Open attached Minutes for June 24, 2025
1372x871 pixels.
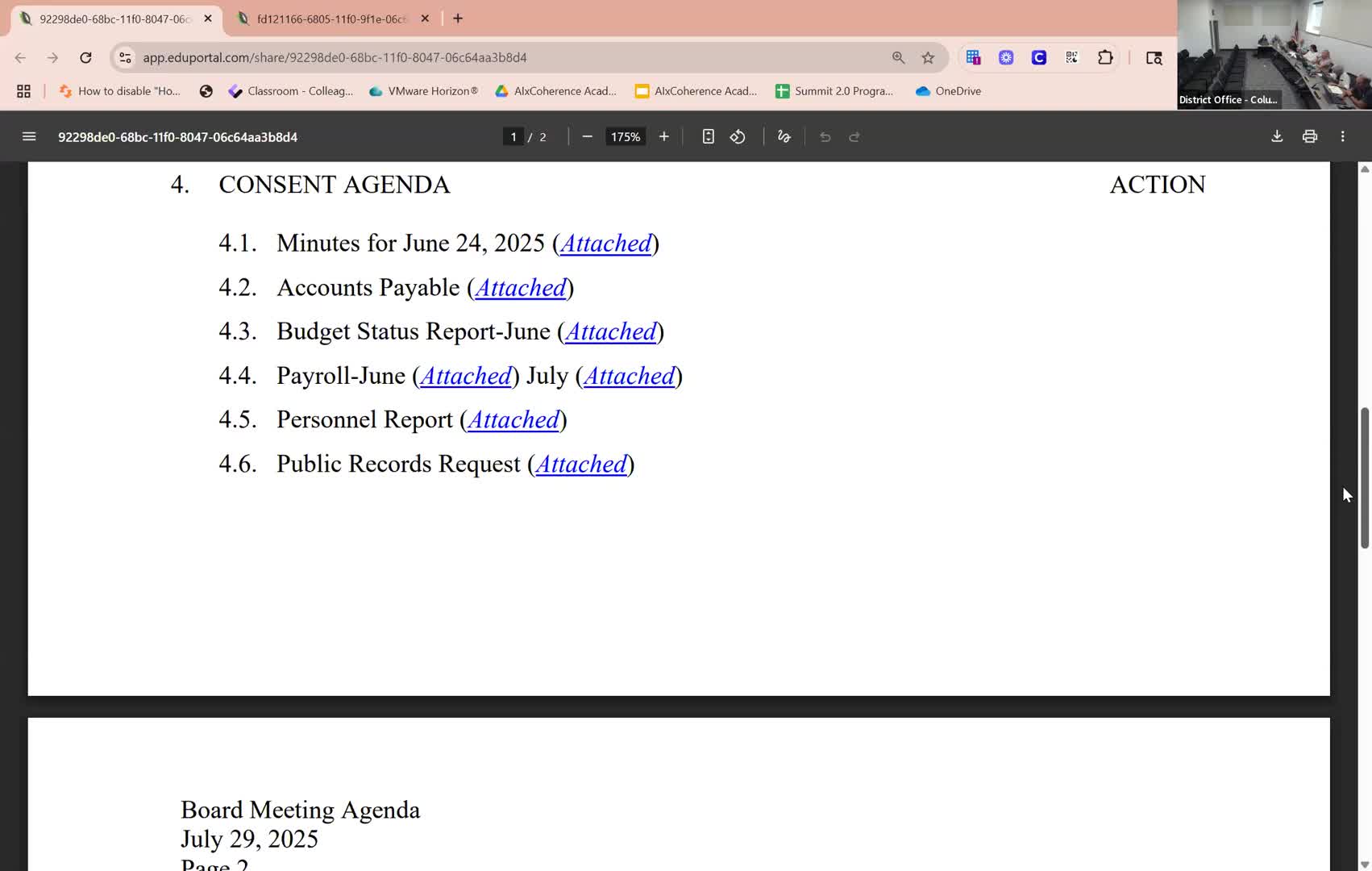tap(606, 244)
